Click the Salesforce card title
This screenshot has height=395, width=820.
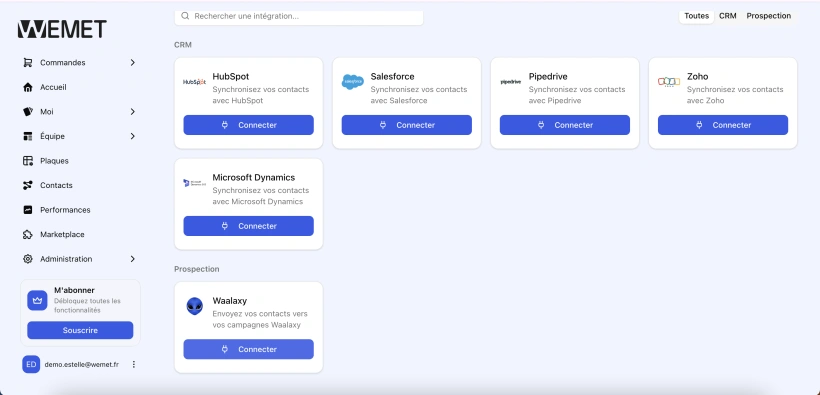pos(392,76)
